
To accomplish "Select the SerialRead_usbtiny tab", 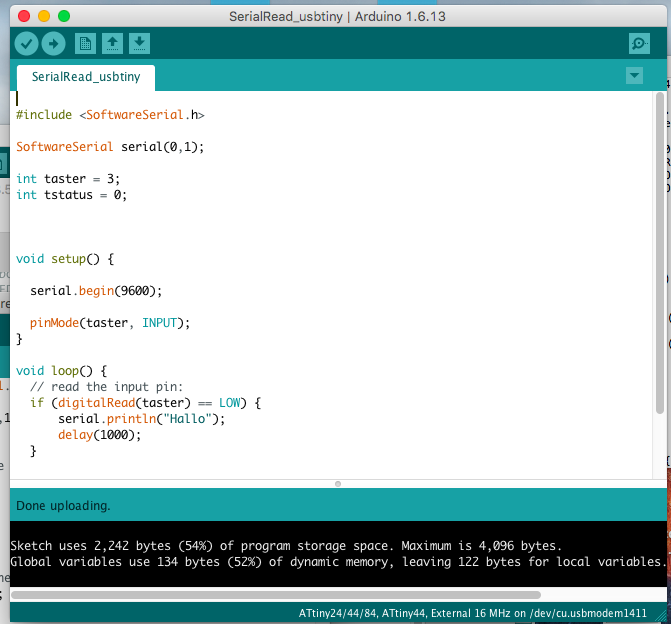I will (86, 77).
